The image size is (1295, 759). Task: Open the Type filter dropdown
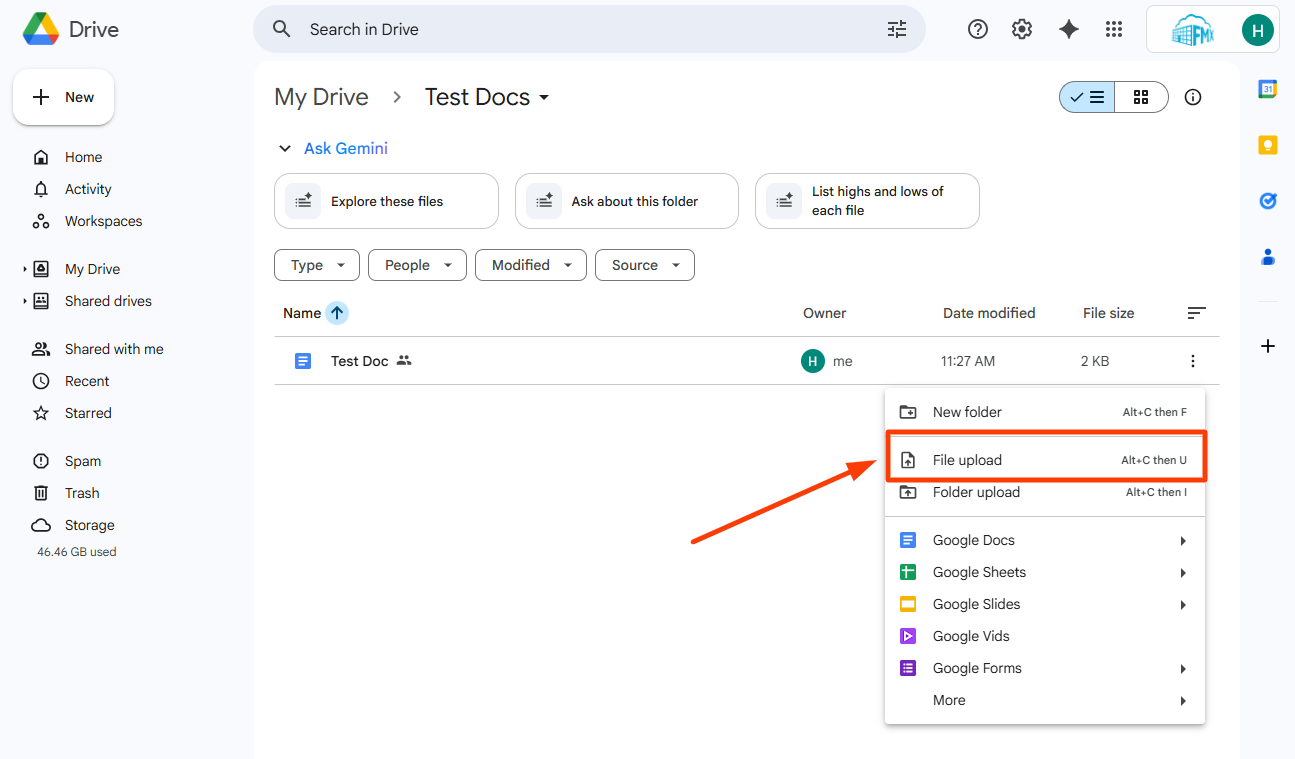point(317,265)
